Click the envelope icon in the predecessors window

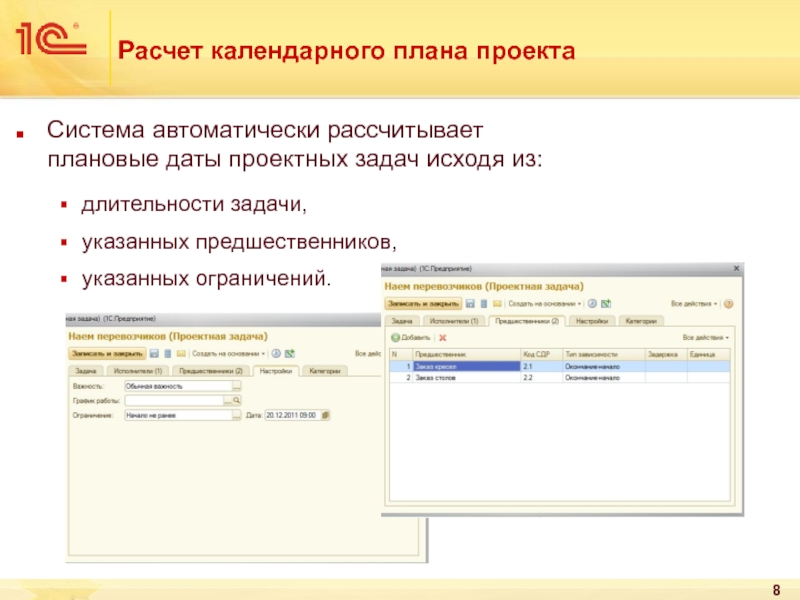(496, 303)
